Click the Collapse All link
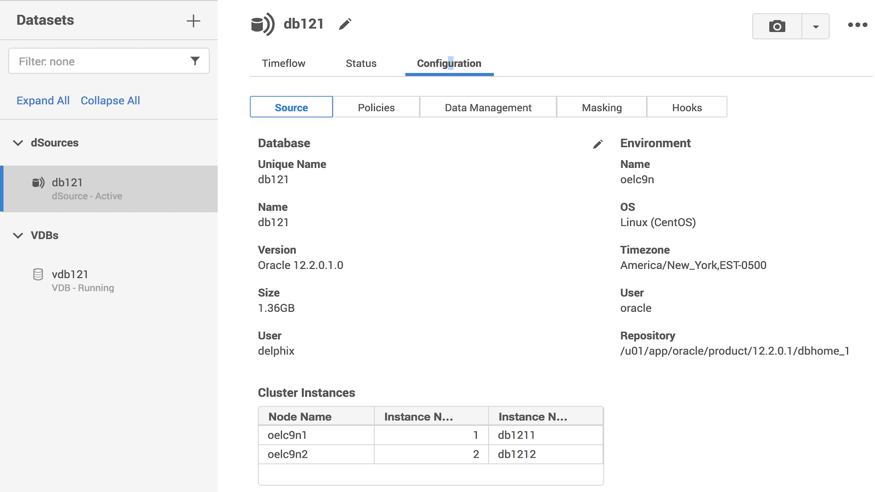 coord(110,100)
